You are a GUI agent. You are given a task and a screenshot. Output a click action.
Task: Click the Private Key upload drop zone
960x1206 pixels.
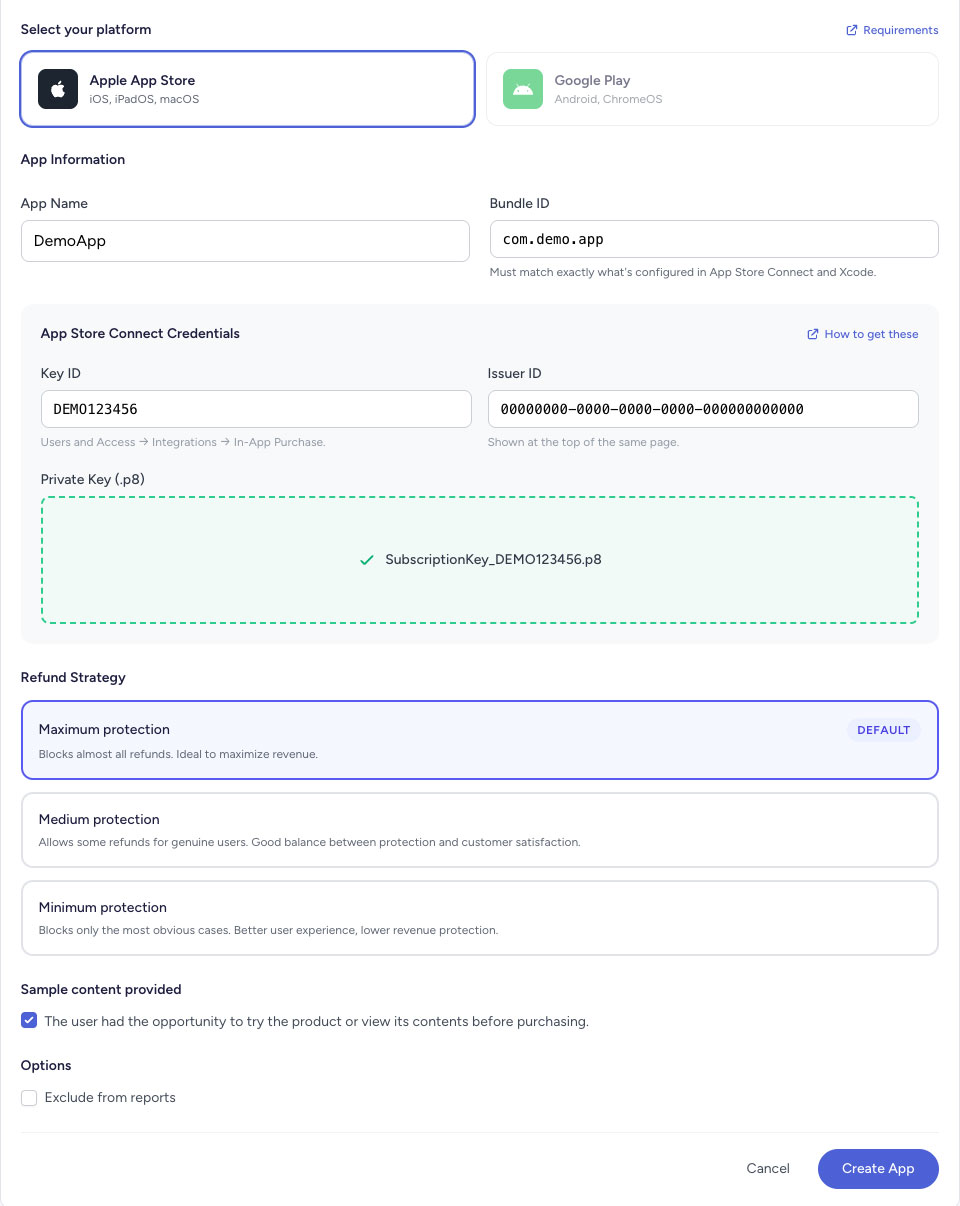click(x=480, y=560)
